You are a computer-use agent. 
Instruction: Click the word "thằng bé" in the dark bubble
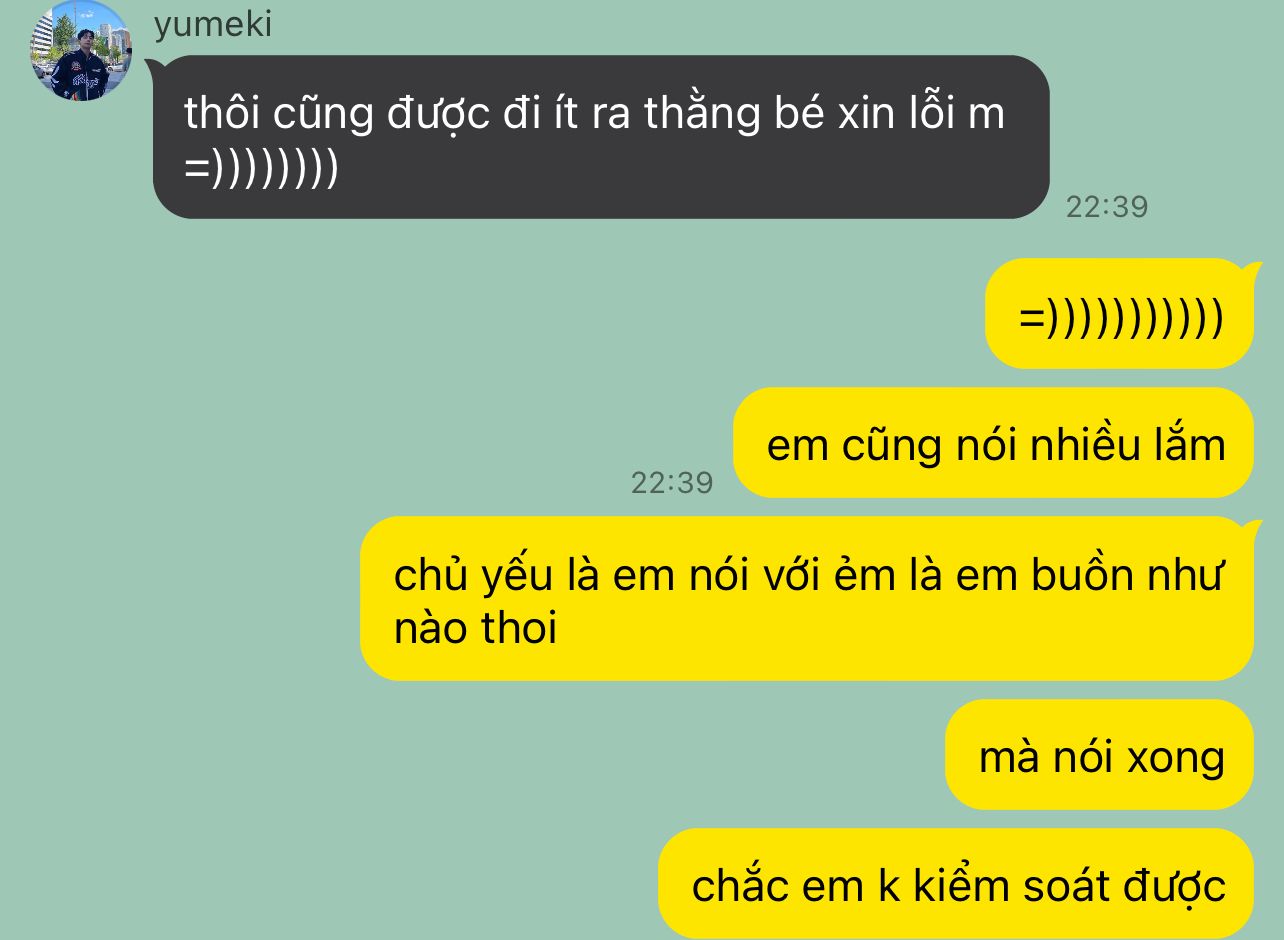coord(719,114)
